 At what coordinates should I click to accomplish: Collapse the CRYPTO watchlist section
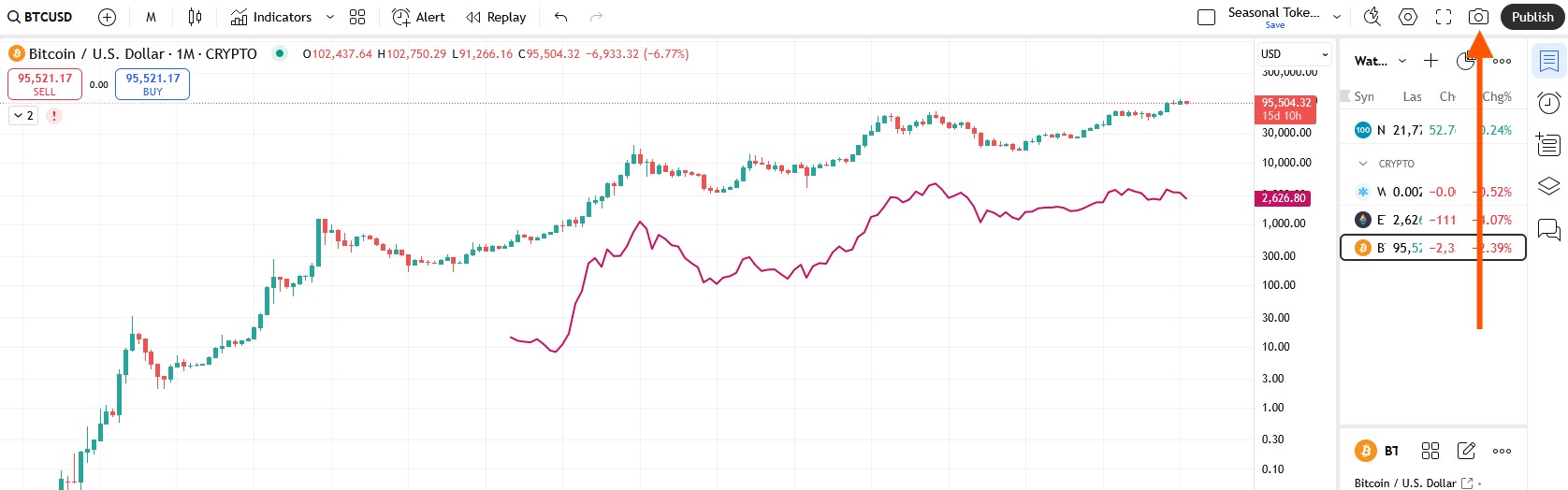point(1363,164)
